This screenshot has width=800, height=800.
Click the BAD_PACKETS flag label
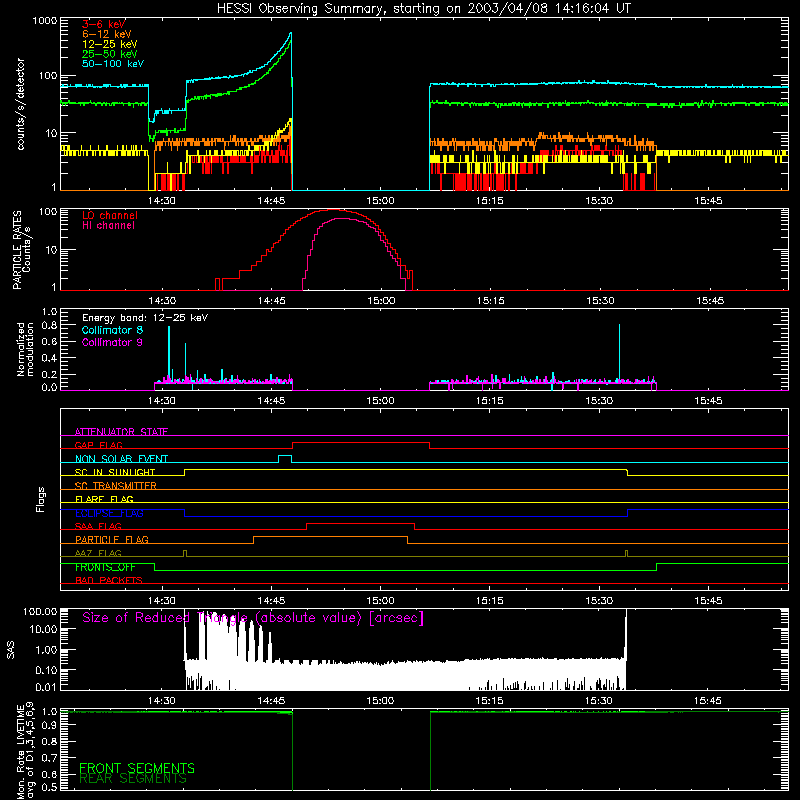click(x=109, y=580)
